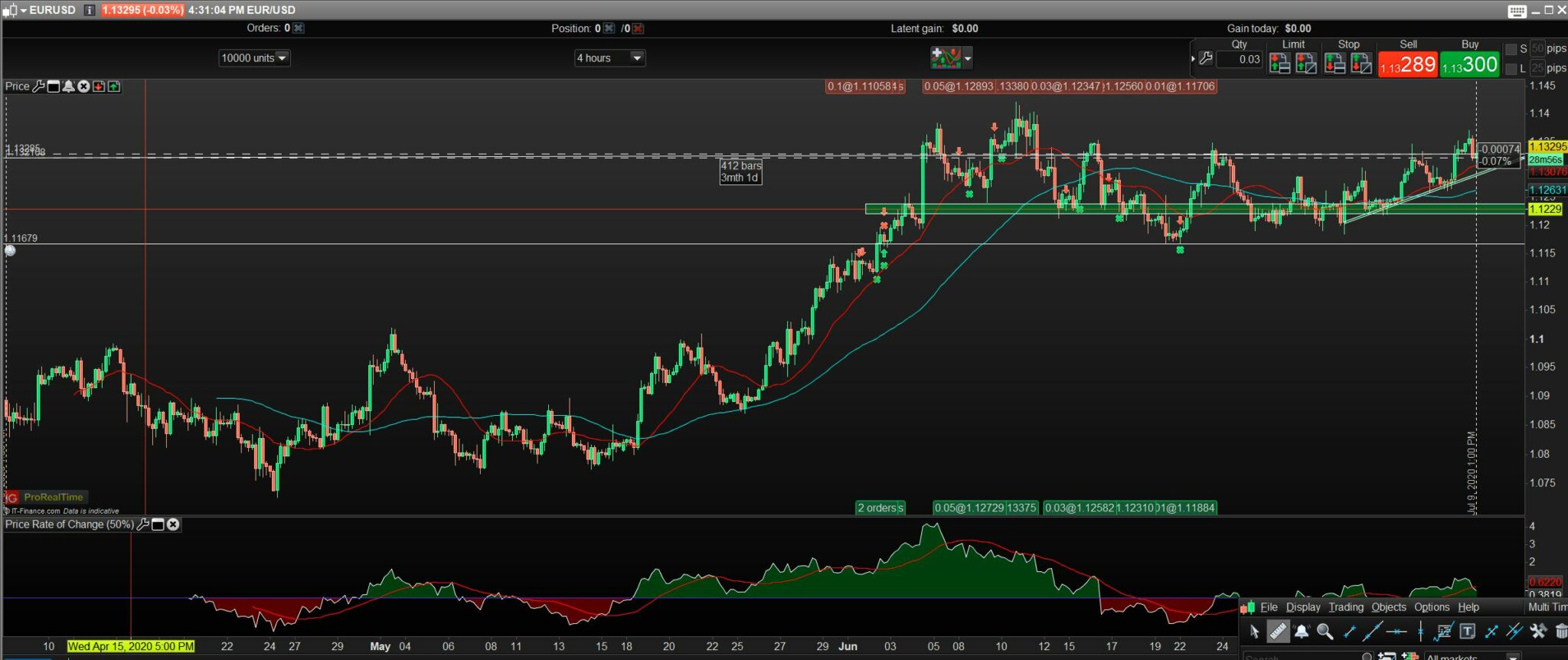Viewport: 1568px width, 660px height.
Task: Open the 10000 units size dropdown
Action: point(254,58)
